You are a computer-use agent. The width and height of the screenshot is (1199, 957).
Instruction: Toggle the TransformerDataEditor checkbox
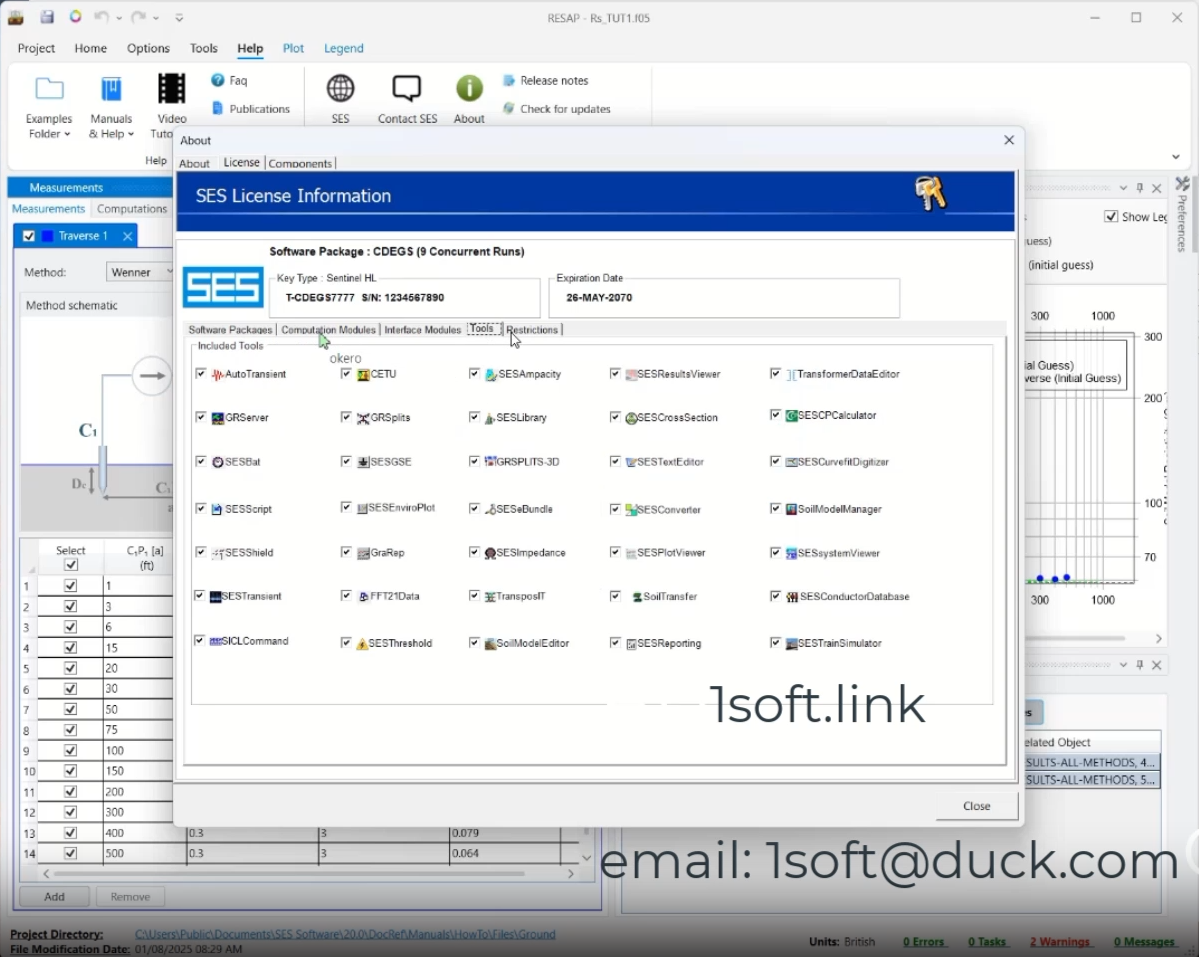tap(775, 374)
